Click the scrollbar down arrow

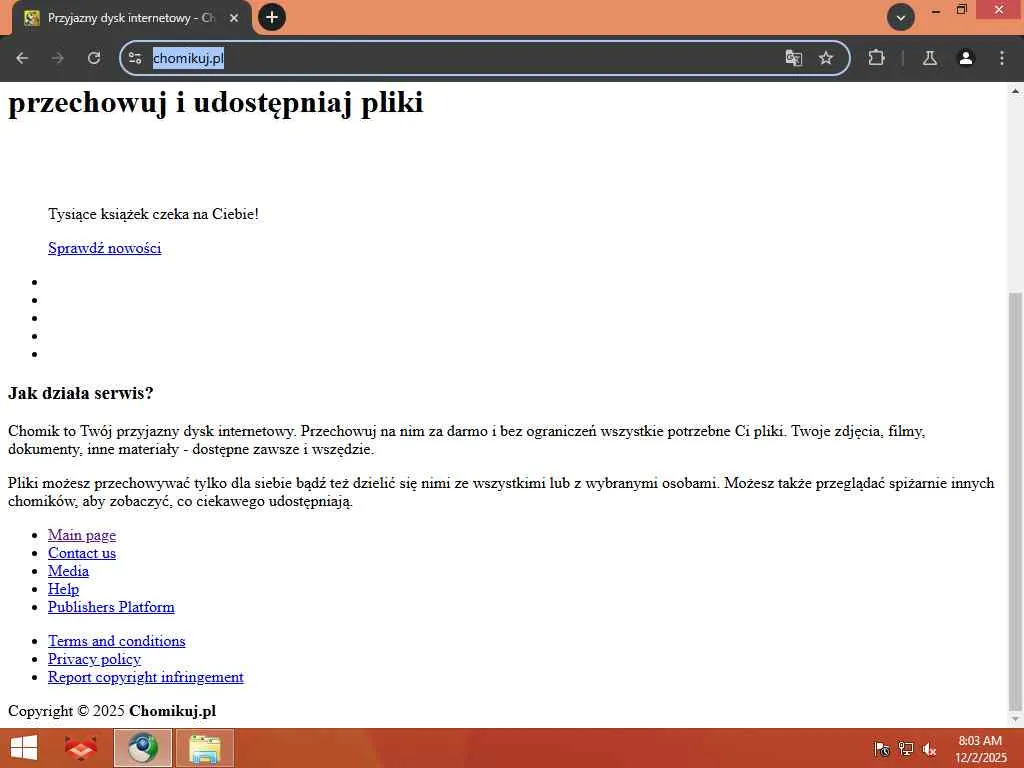point(1015,720)
